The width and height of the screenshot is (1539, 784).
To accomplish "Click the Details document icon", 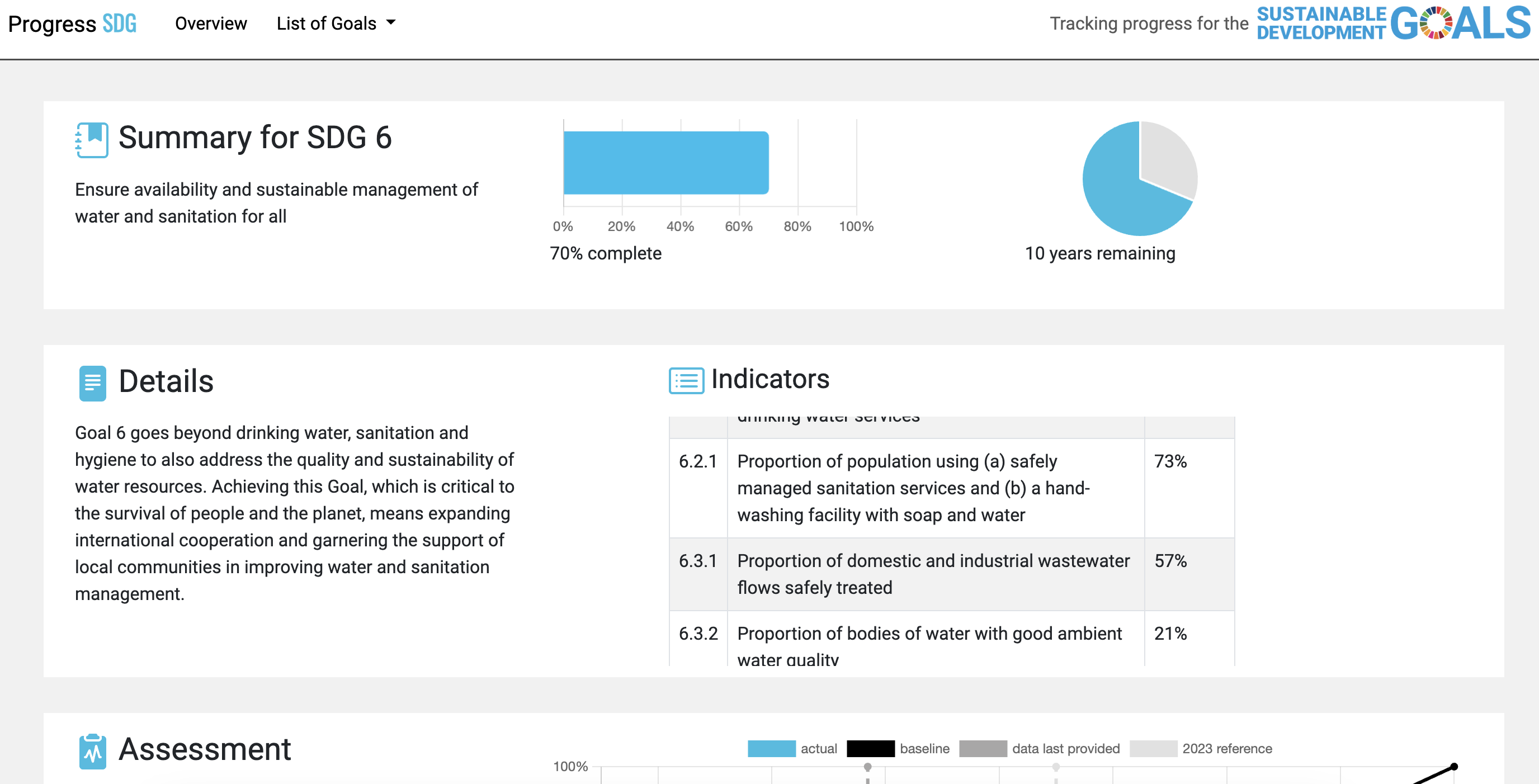I will [x=93, y=382].
